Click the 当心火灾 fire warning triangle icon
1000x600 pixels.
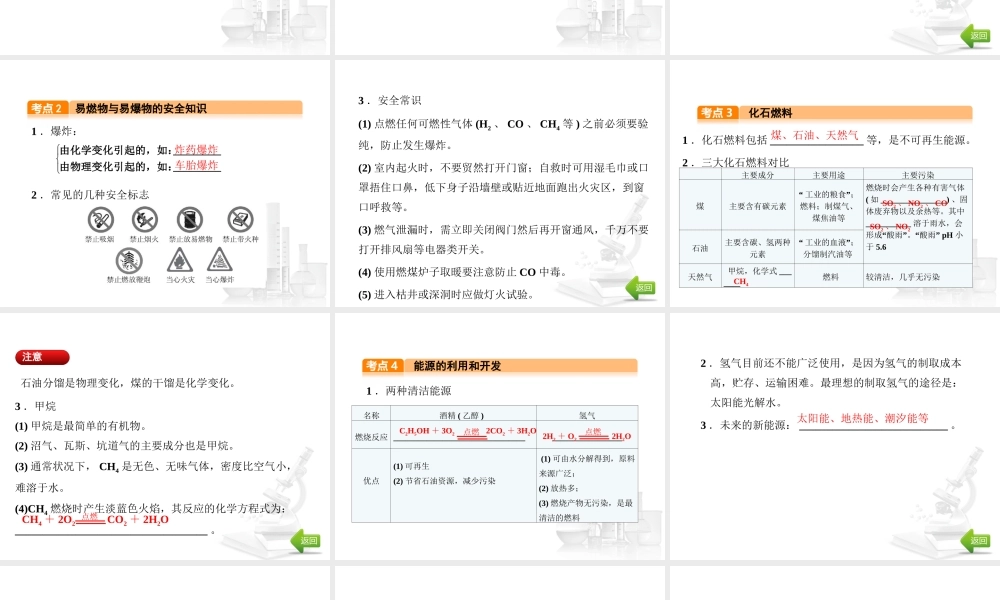point(180,261)
